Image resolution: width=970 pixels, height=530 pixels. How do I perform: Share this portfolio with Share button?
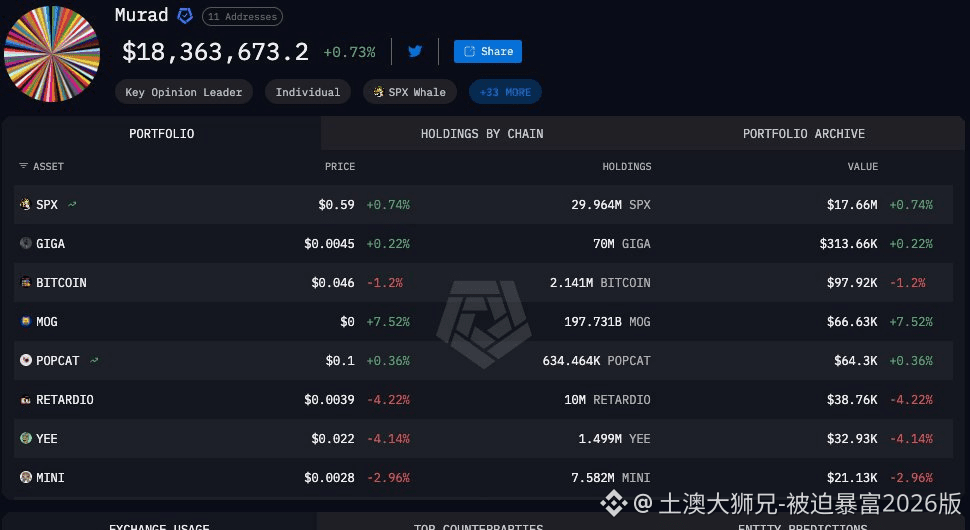click(x=487, y=51)
